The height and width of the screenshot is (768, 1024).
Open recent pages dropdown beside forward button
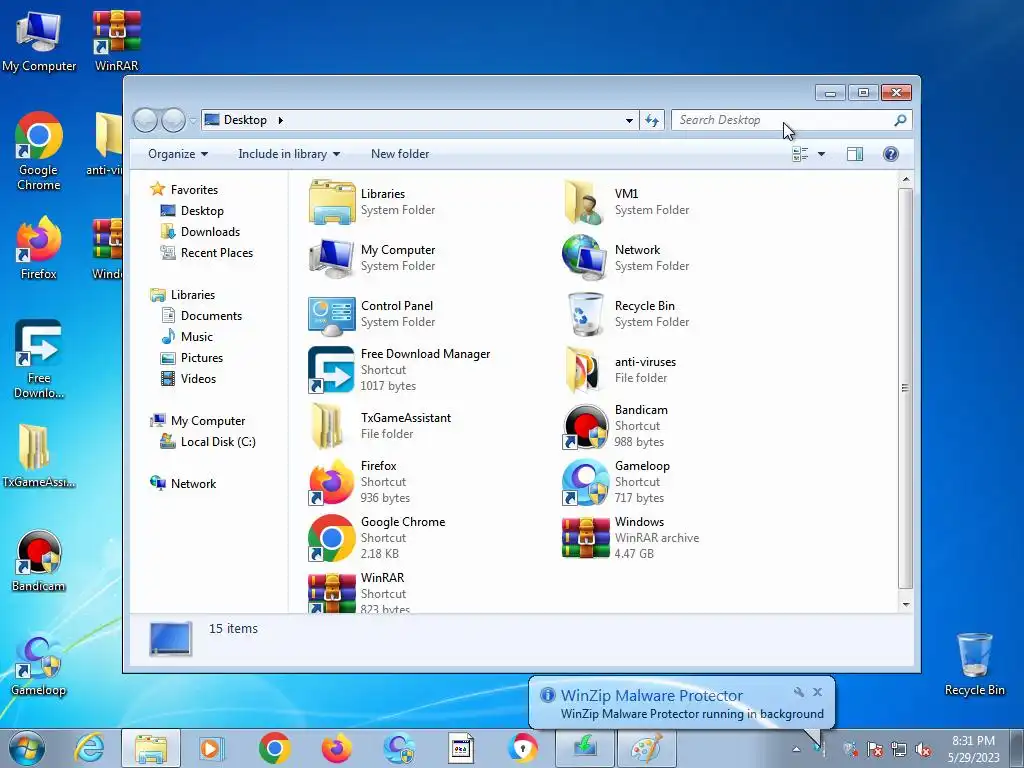point(193,120)
